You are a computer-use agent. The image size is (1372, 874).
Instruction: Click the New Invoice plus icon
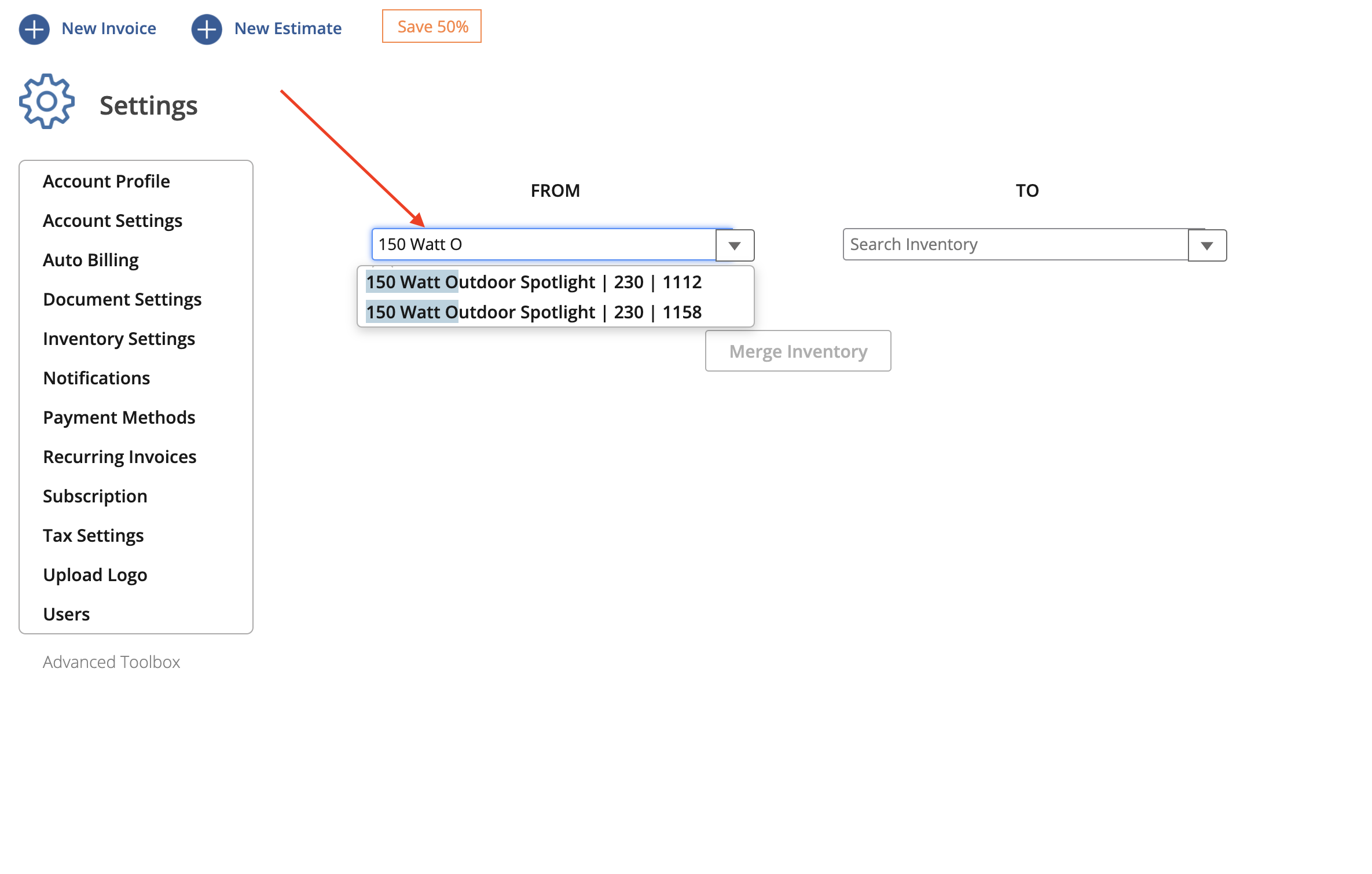point(34,29)
